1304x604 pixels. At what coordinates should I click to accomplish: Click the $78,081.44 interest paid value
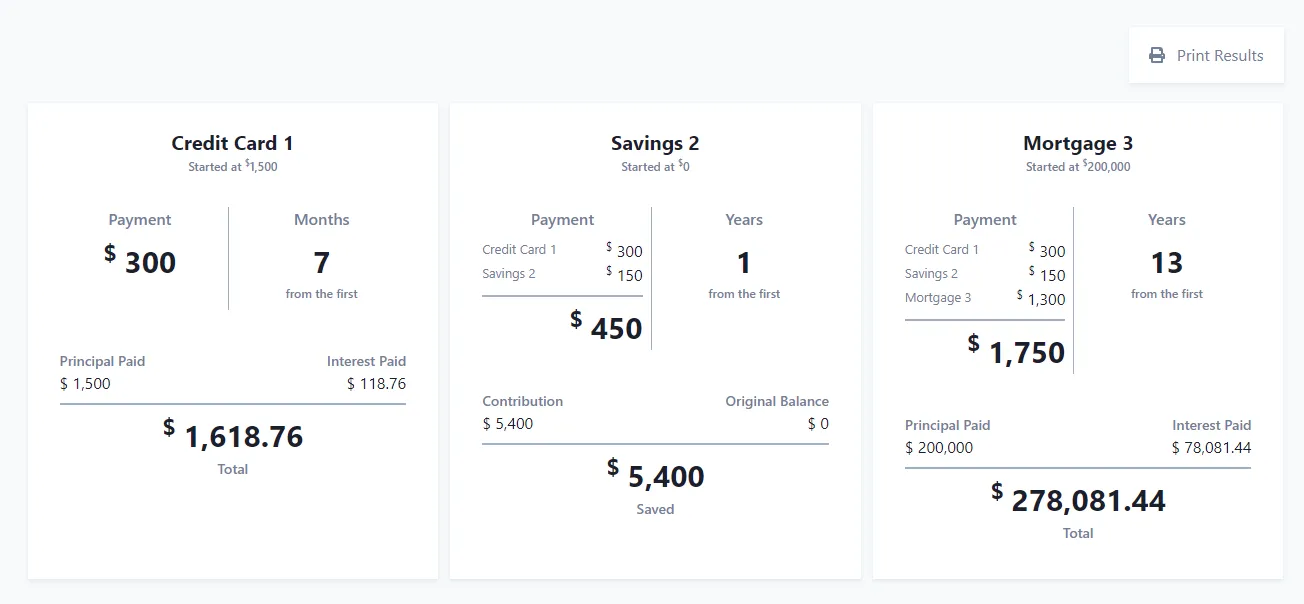click(1211, 447)
